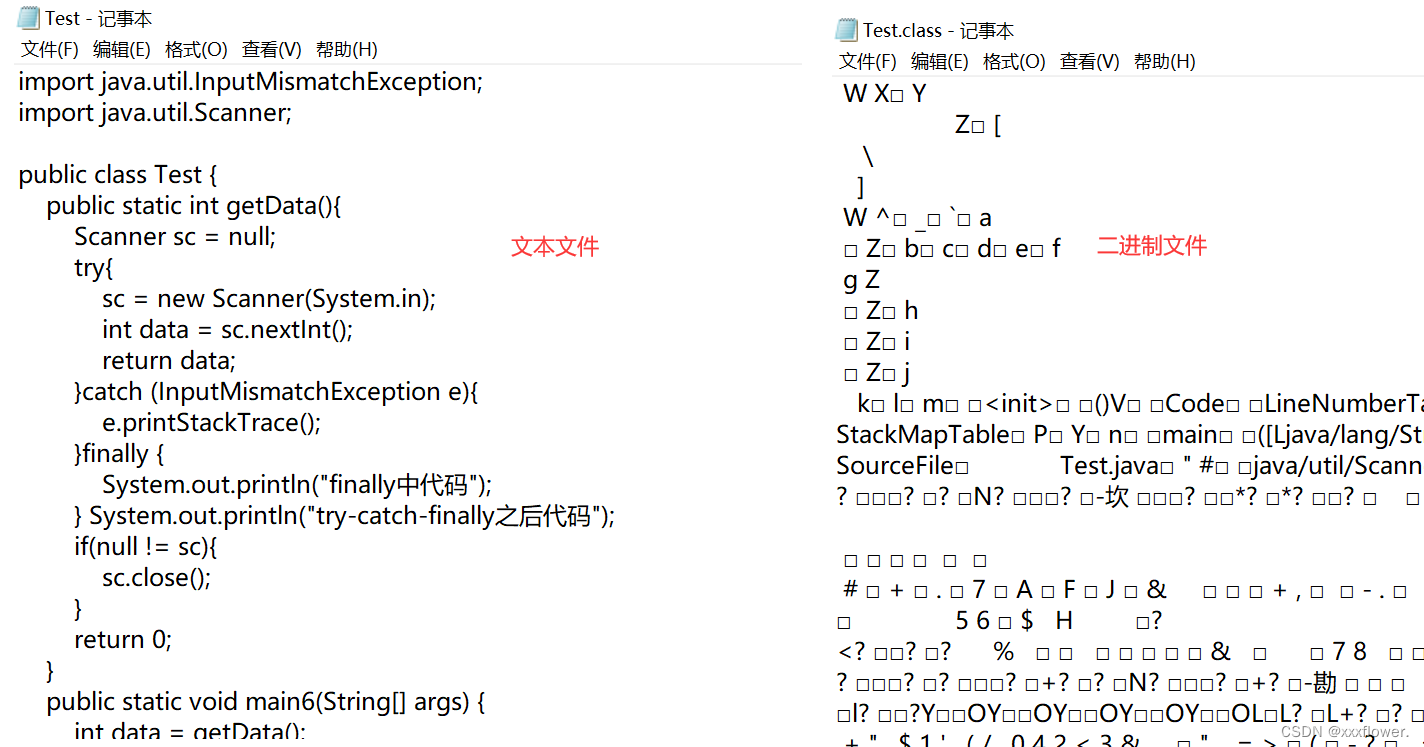Click line 'Scanner sc = null;'
1424x747 pixels.
tap(175, 237)
